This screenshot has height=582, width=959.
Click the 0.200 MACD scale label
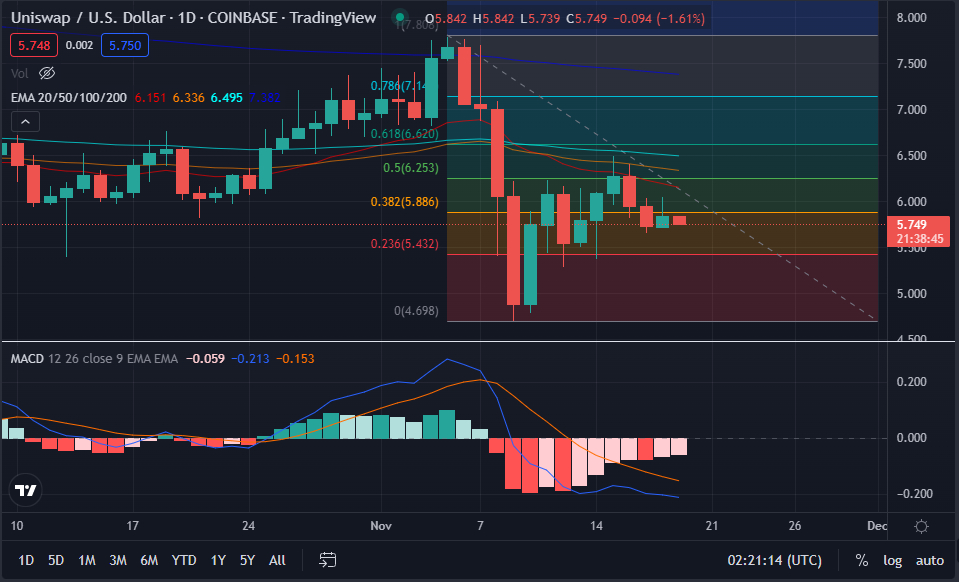point(911,382)
